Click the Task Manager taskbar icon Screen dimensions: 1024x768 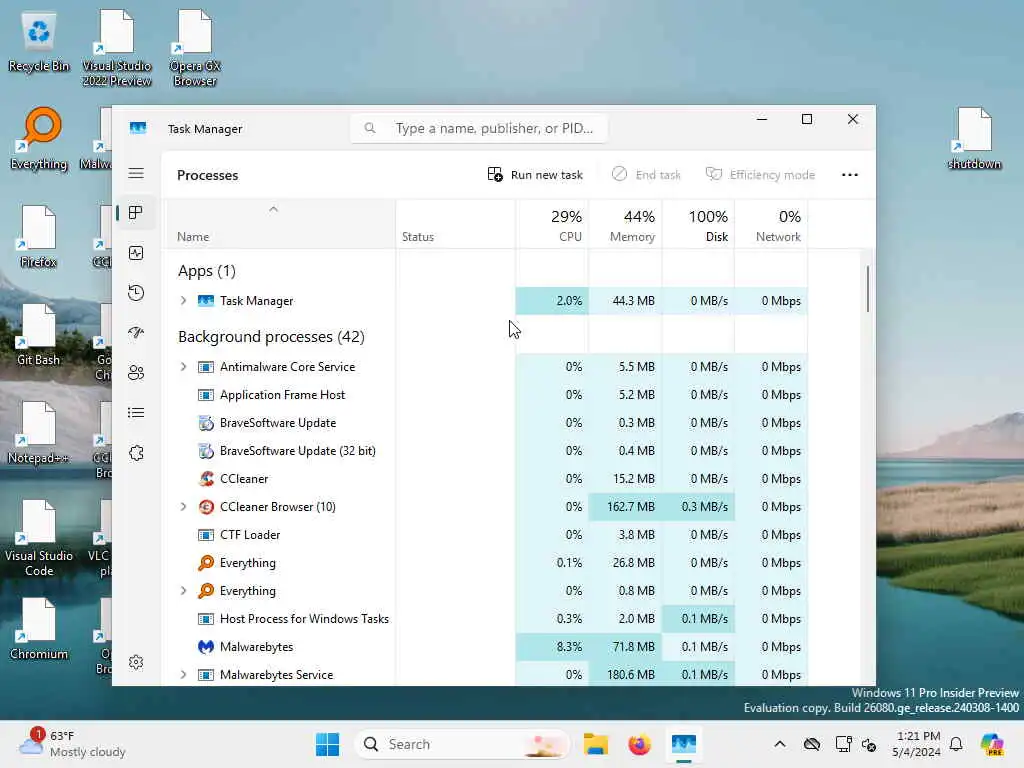click(684, 744)
